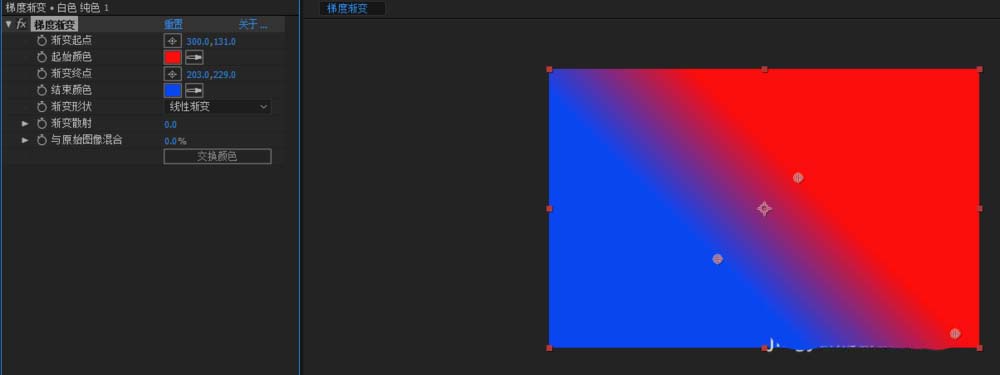
Task: Click the 渐变散射 property label
Action: tap(71, 124)
